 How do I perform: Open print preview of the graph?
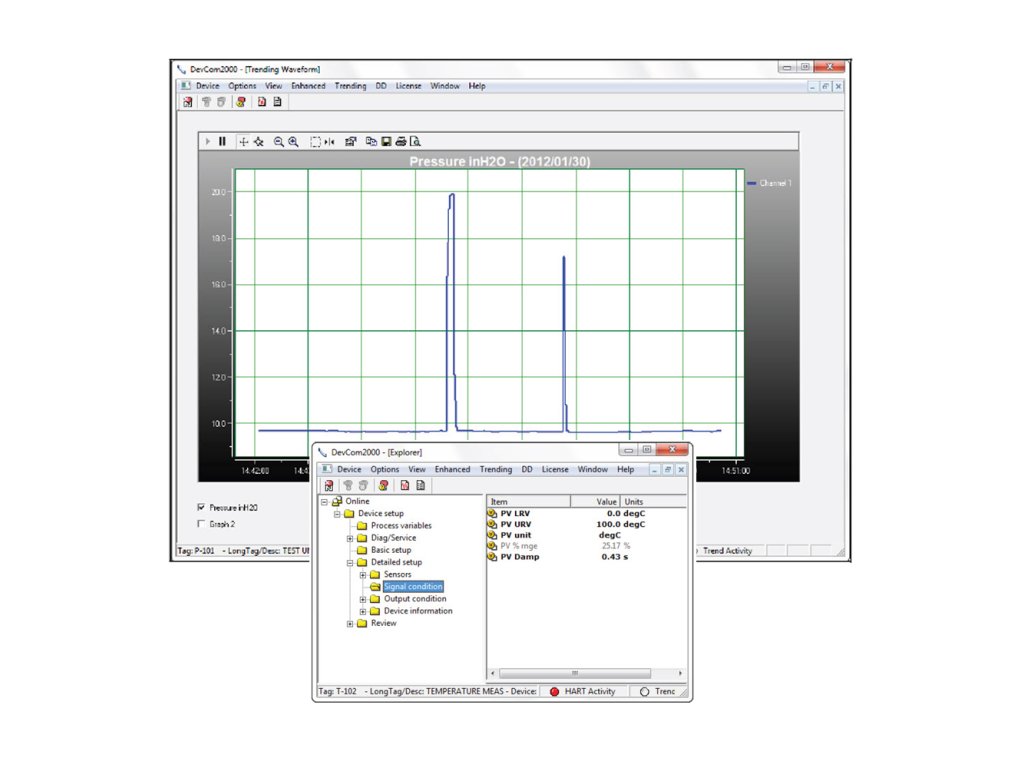414,142
